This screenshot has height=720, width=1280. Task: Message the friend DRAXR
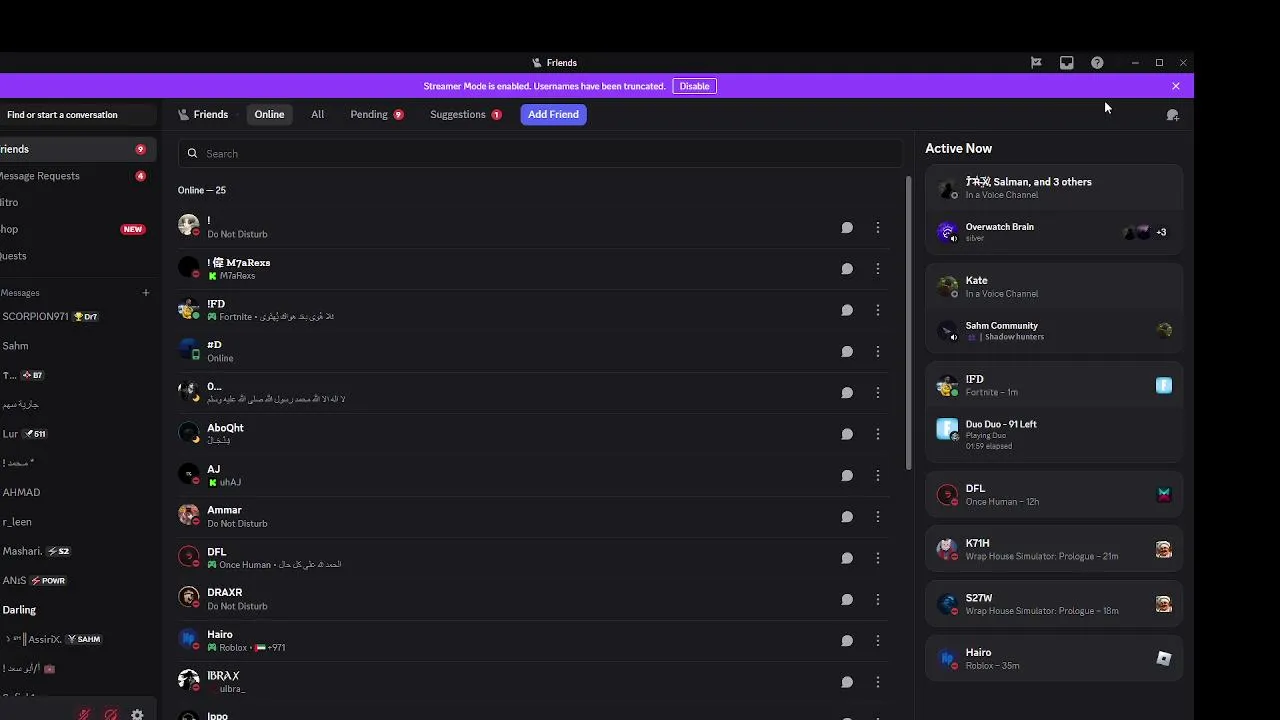847,599
